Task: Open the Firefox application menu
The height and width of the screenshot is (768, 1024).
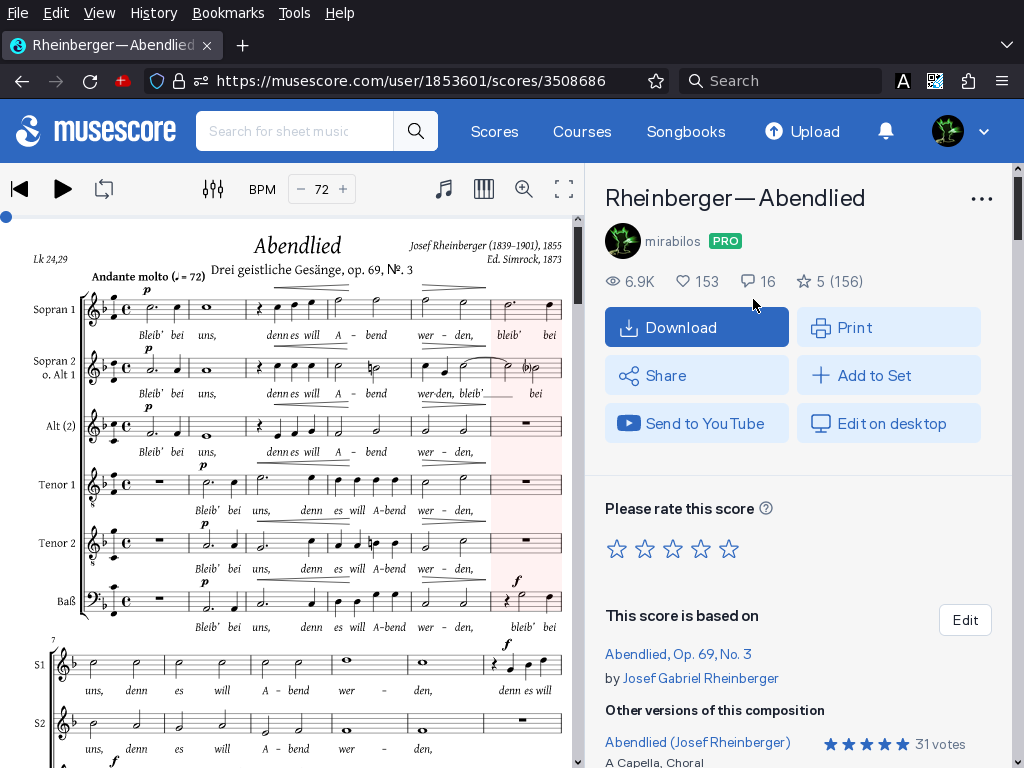Action: click(1002, 81)
